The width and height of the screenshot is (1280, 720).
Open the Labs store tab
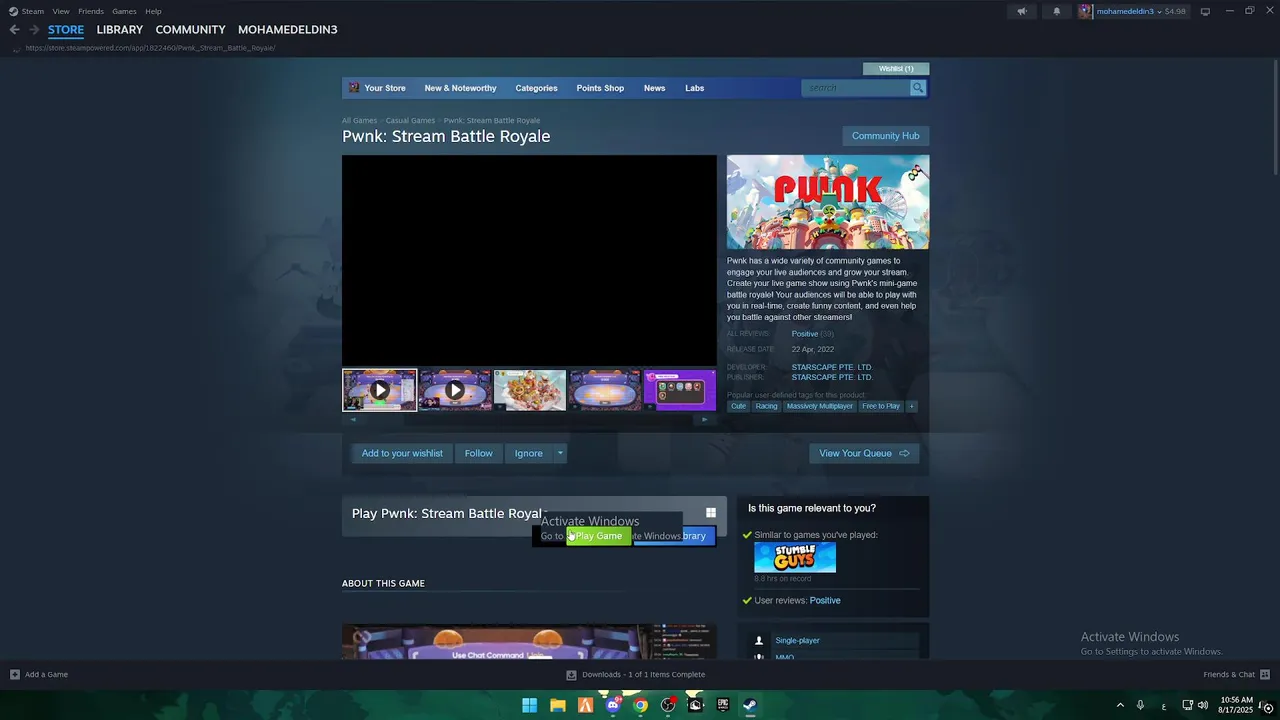pos(694,88)
